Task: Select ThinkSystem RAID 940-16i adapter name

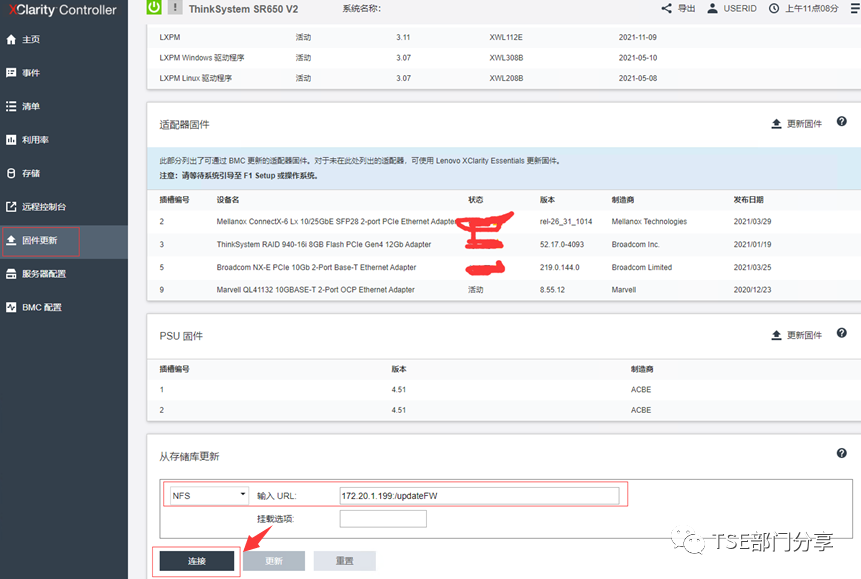Action: 323,244
